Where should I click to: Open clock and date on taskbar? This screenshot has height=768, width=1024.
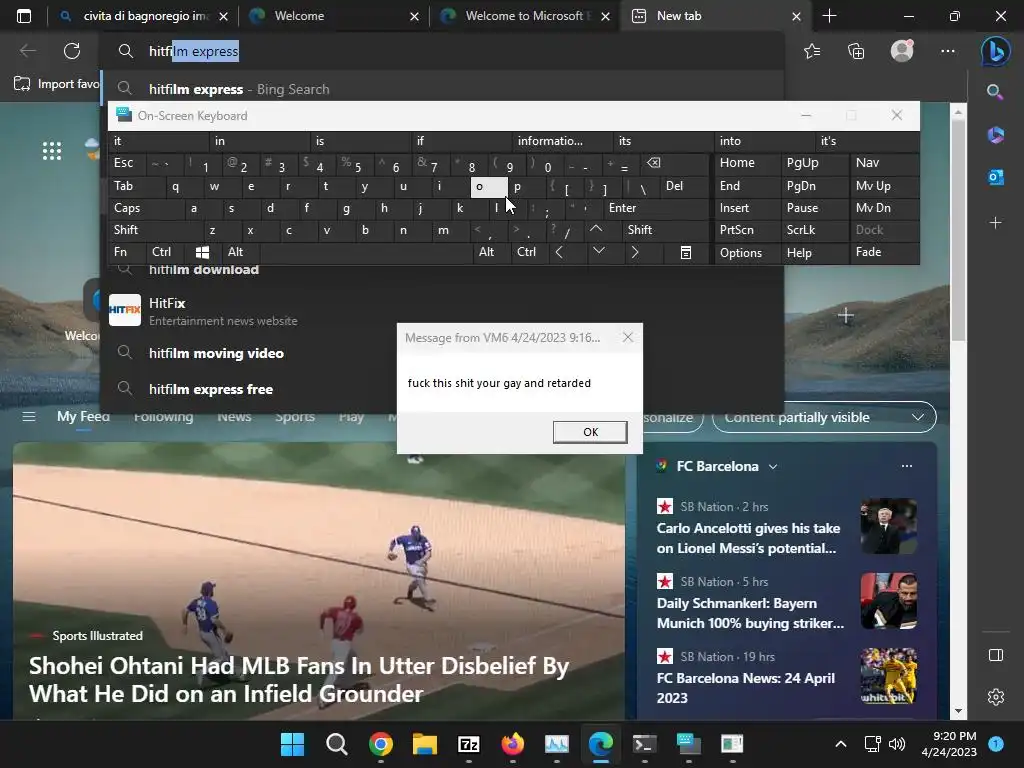tap(949, 744)
